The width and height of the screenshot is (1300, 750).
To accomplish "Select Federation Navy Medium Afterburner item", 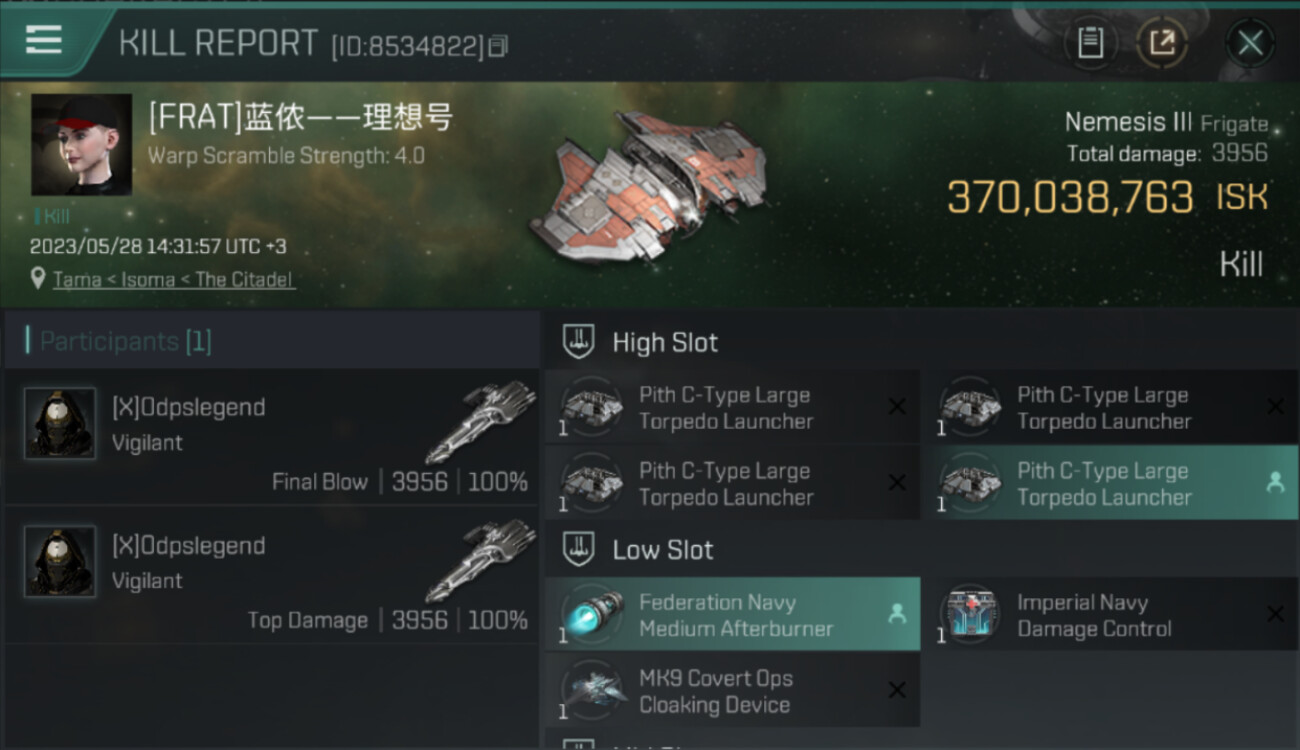I will pos(732,615).
